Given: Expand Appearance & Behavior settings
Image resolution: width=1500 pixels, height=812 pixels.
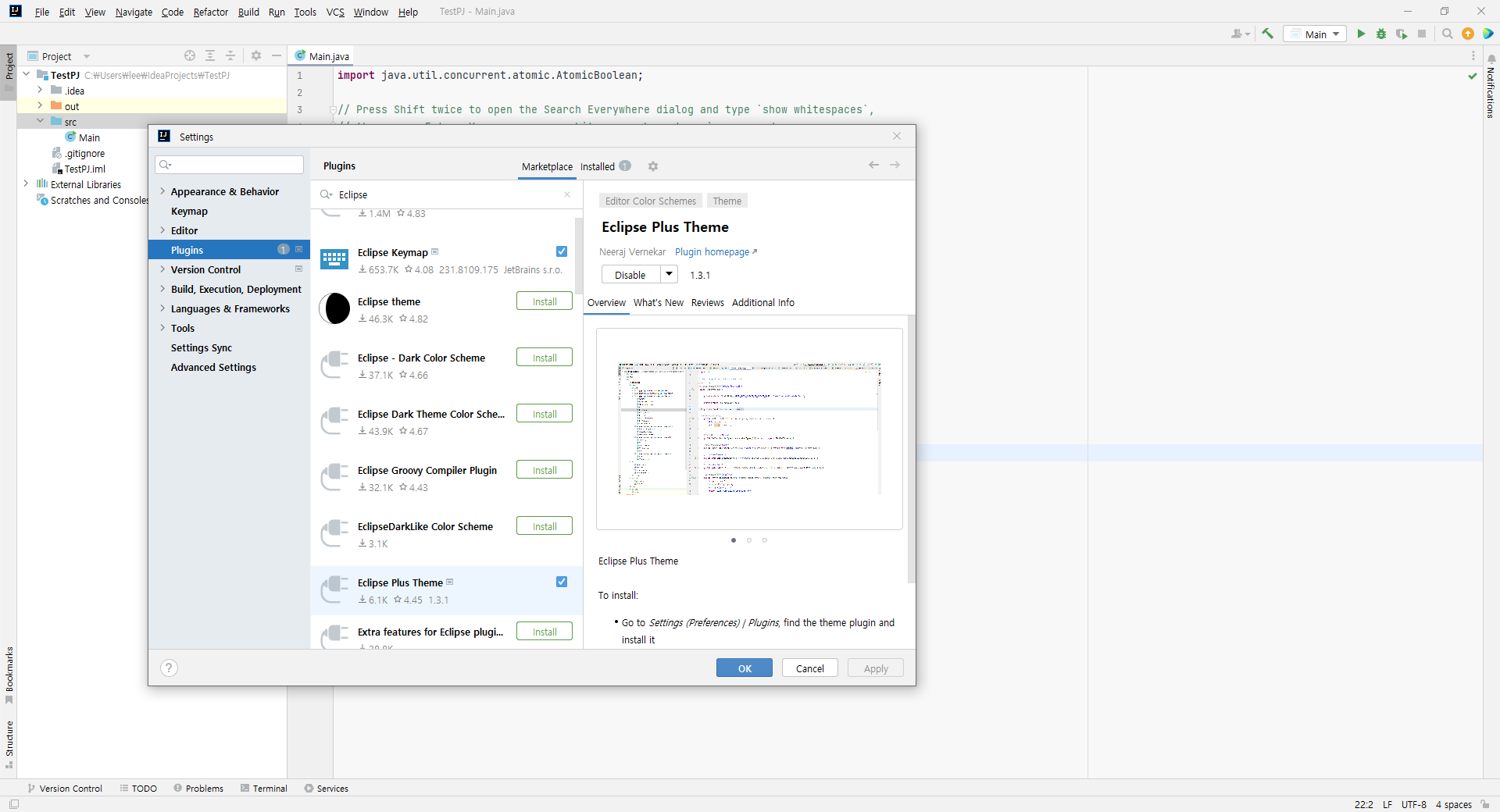Looking at the screenshot, I should 162,191.
